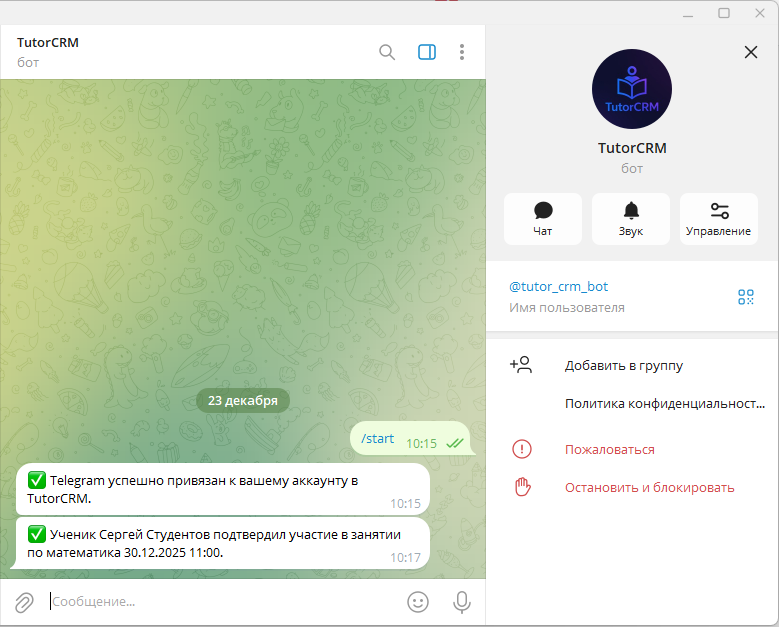The image size is (779, 627).
Task: Click the Ученик Сергей Студентов message
Action: coord(223,543)
